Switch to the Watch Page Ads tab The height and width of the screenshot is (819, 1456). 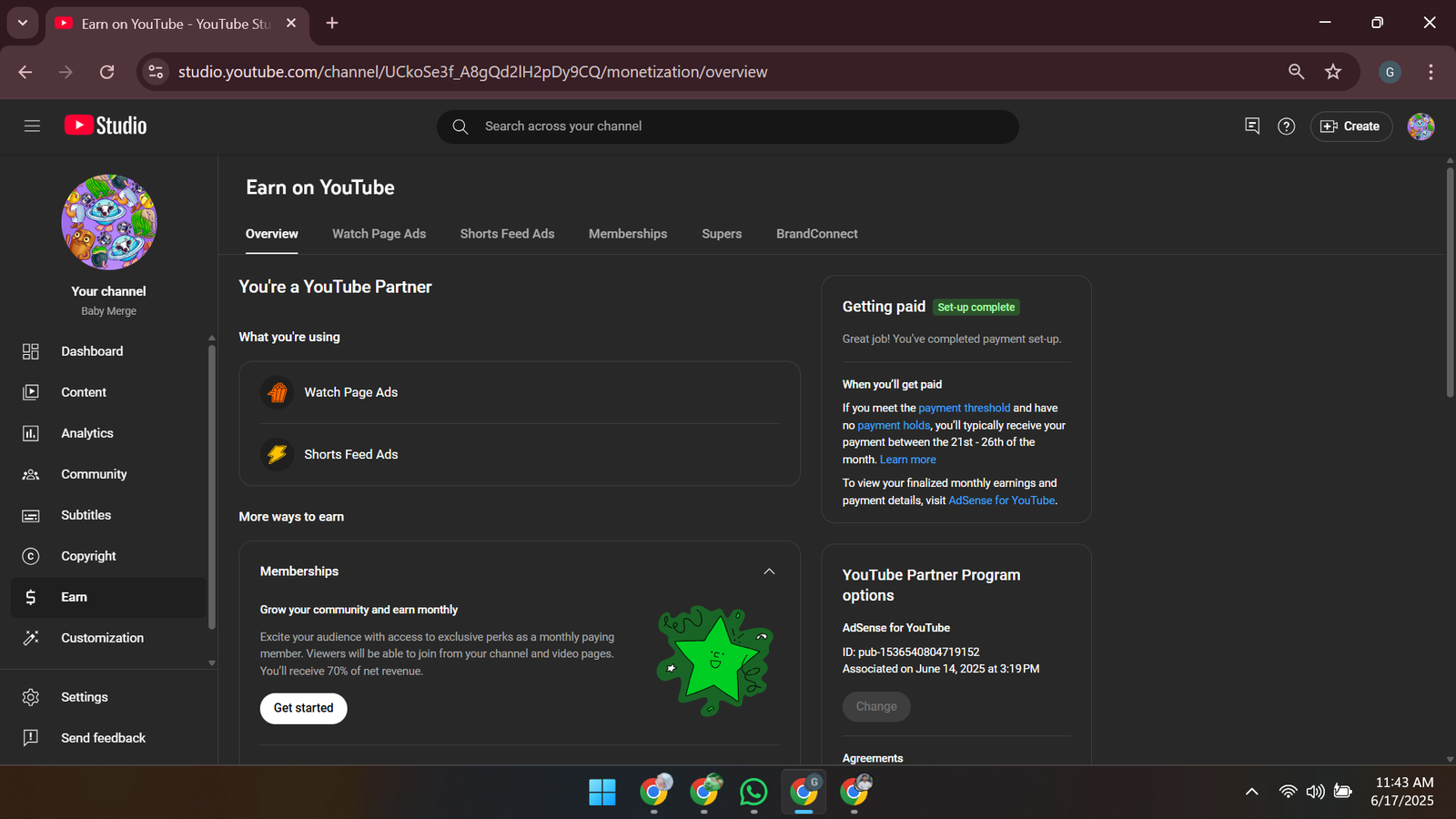[379, 234]
